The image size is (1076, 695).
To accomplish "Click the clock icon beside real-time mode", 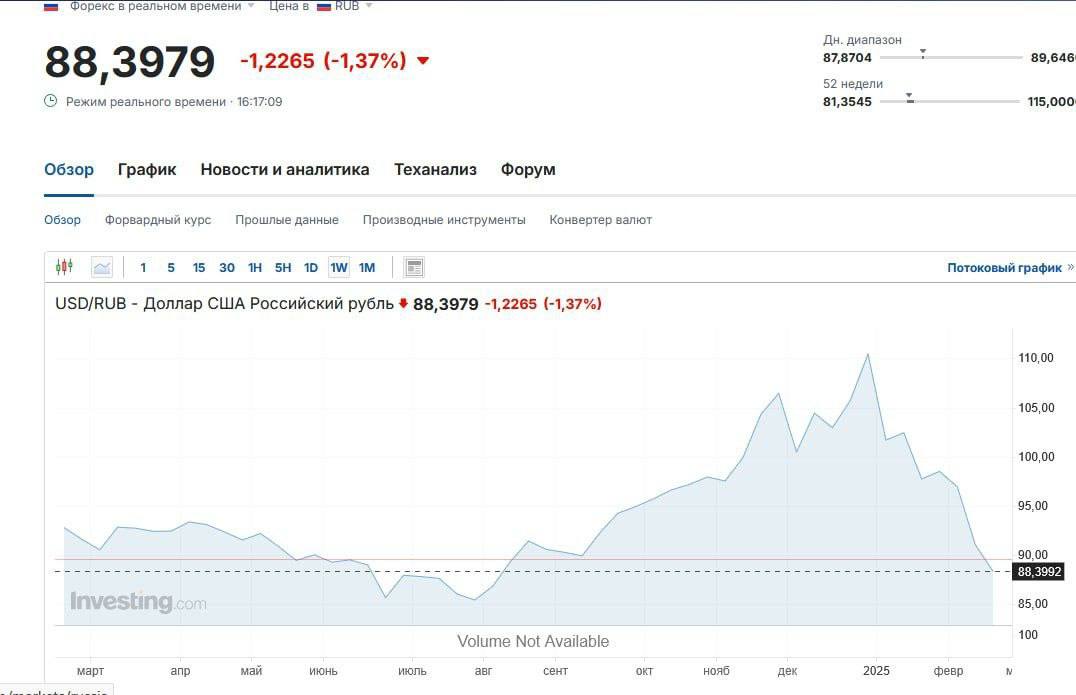I will pos(51,101).
